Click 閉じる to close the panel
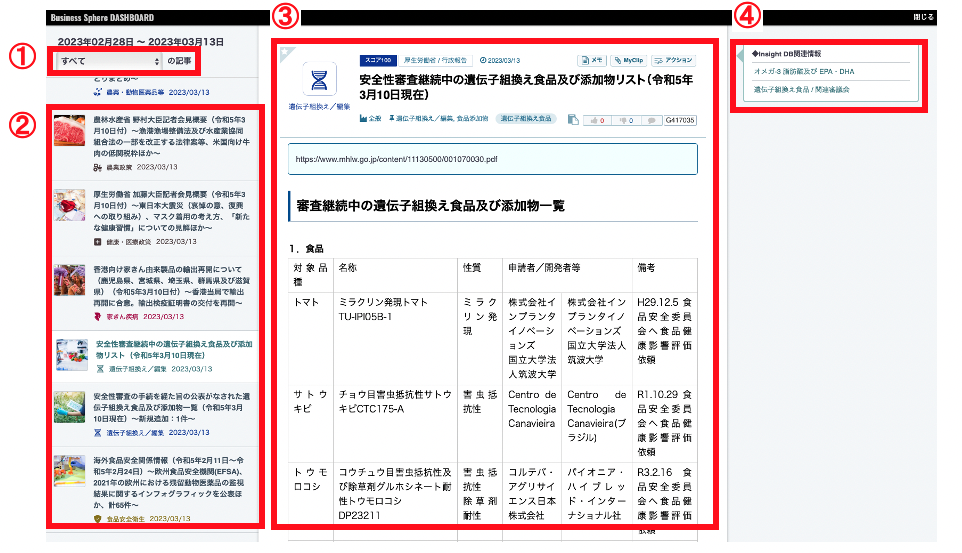962x553 pixels. 923,17
